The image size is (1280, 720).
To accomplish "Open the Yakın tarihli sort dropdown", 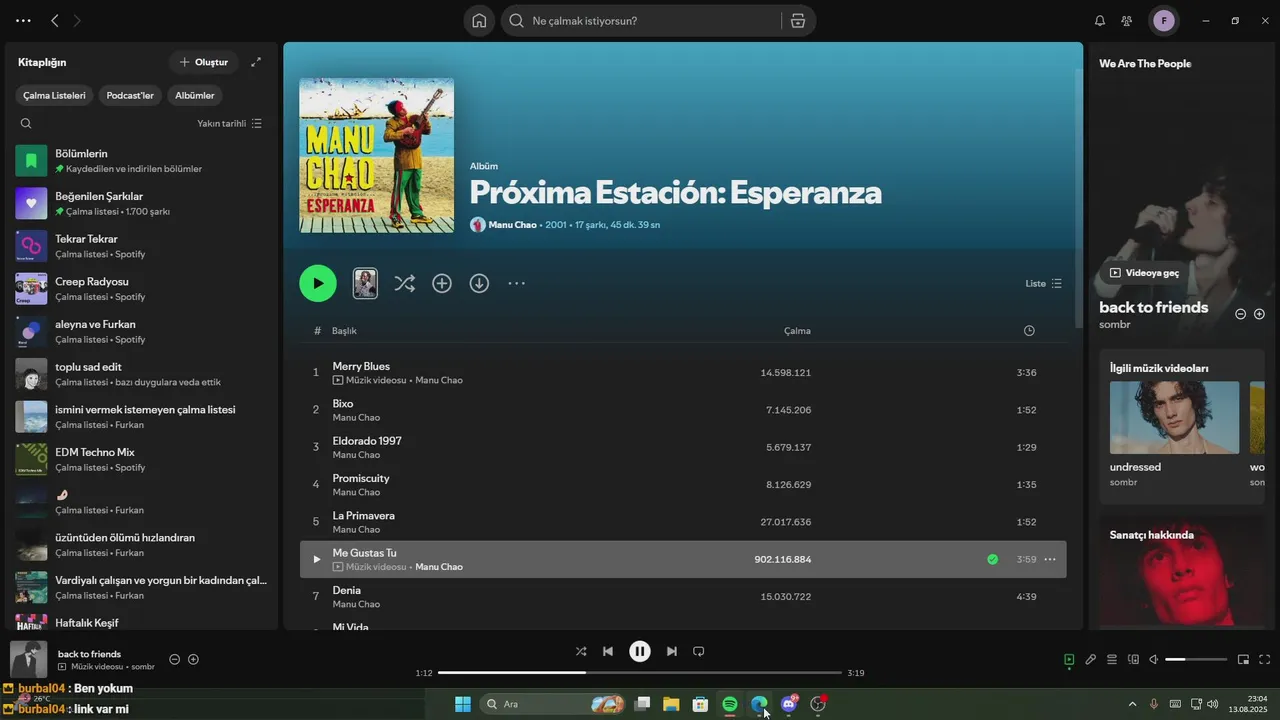I will [x=229, y=124].
